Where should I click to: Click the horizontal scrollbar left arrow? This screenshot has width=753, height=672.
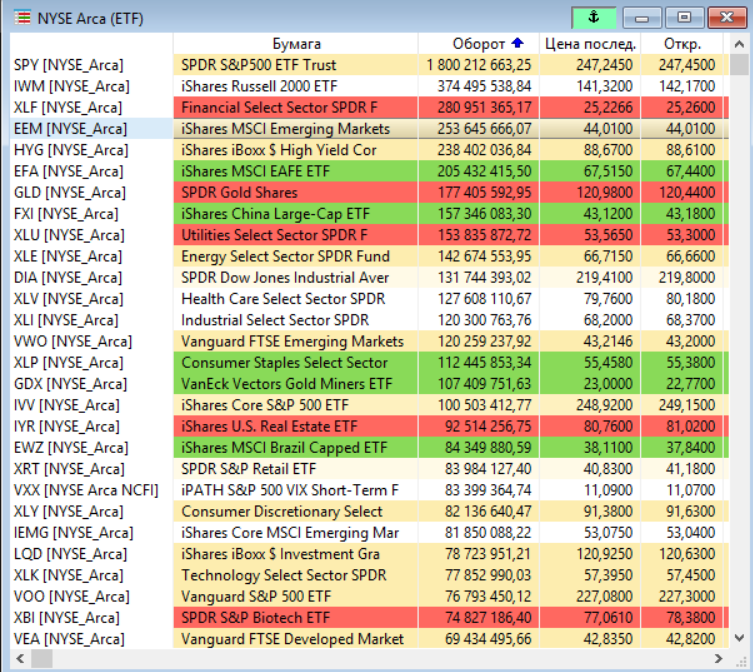20,657
